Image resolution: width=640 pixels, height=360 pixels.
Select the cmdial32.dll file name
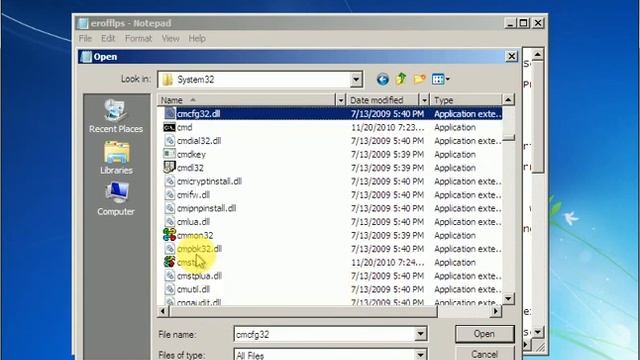pos(199,141)
